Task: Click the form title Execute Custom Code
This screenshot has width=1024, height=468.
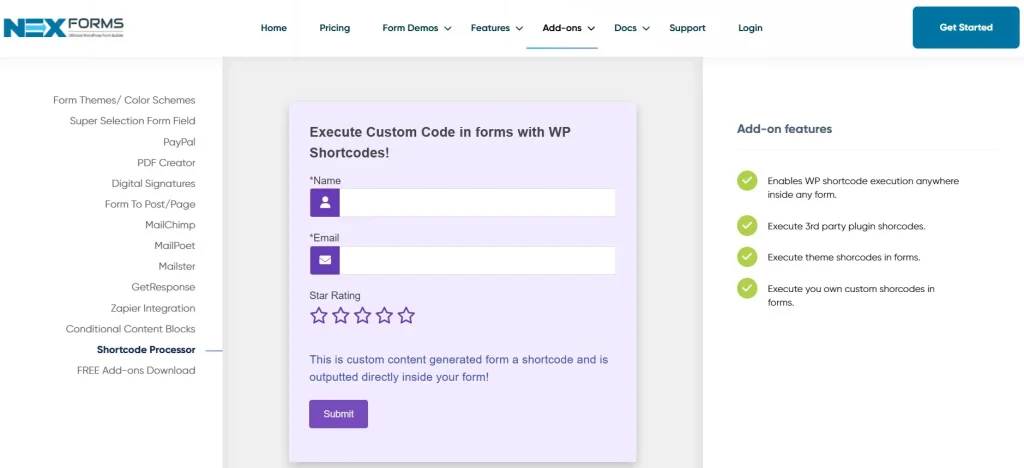Action: click(x=441, y=142)
